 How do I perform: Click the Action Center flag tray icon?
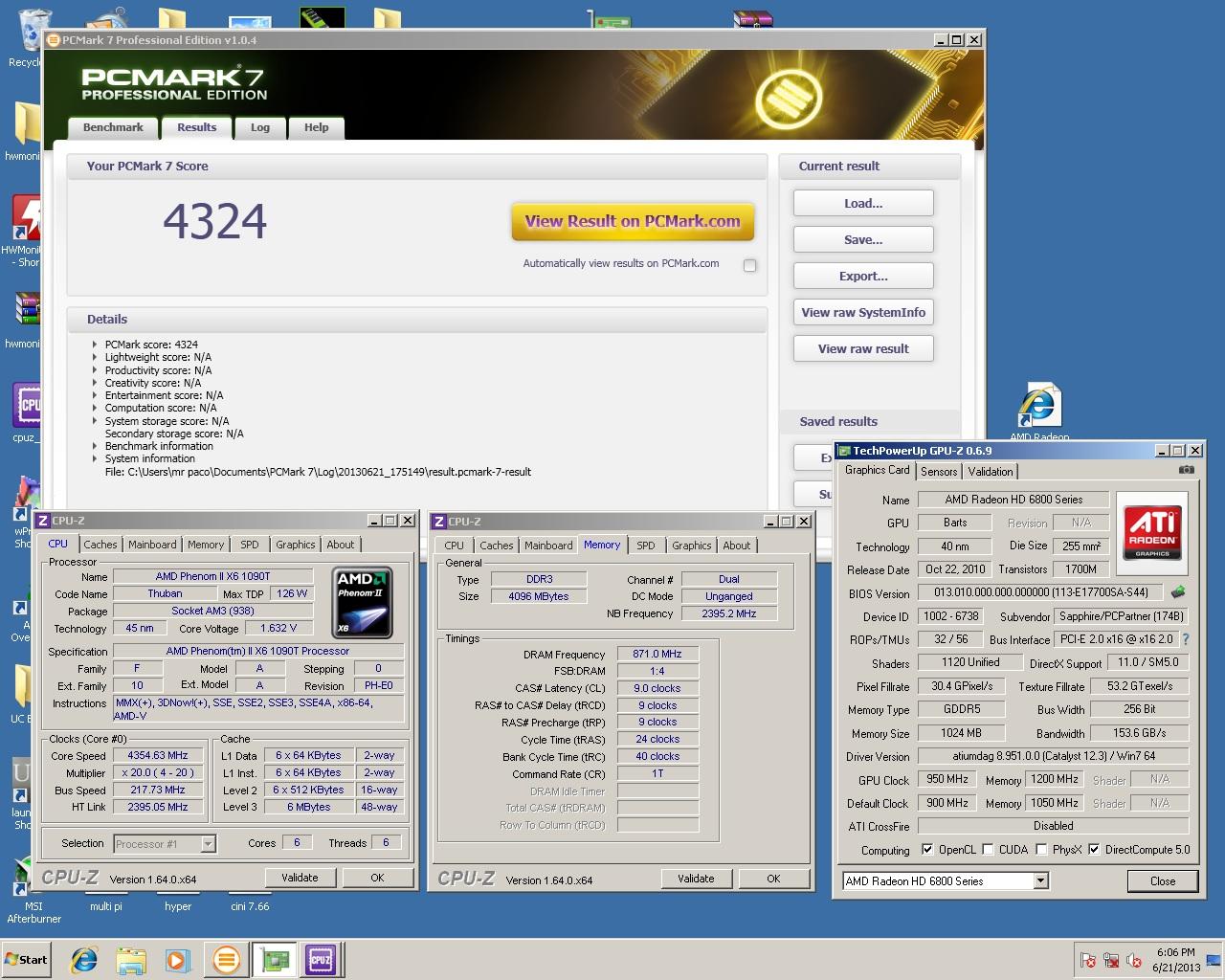click(x=1088, y=960)
